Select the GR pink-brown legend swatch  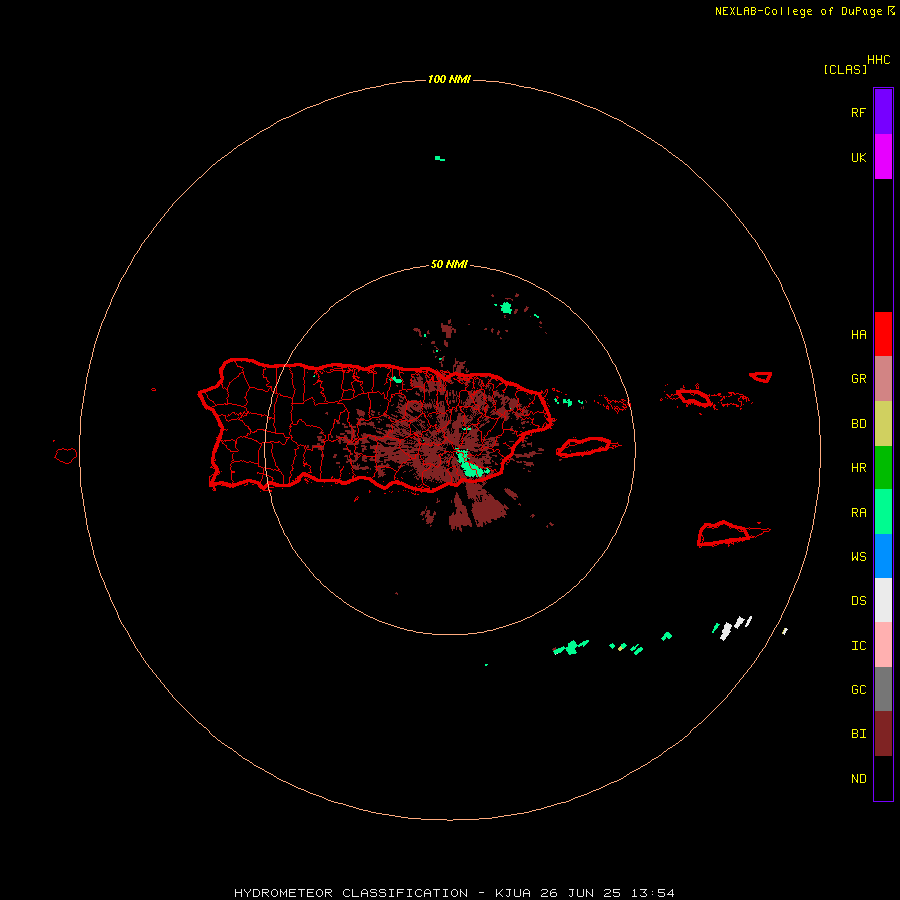point(883,379)
